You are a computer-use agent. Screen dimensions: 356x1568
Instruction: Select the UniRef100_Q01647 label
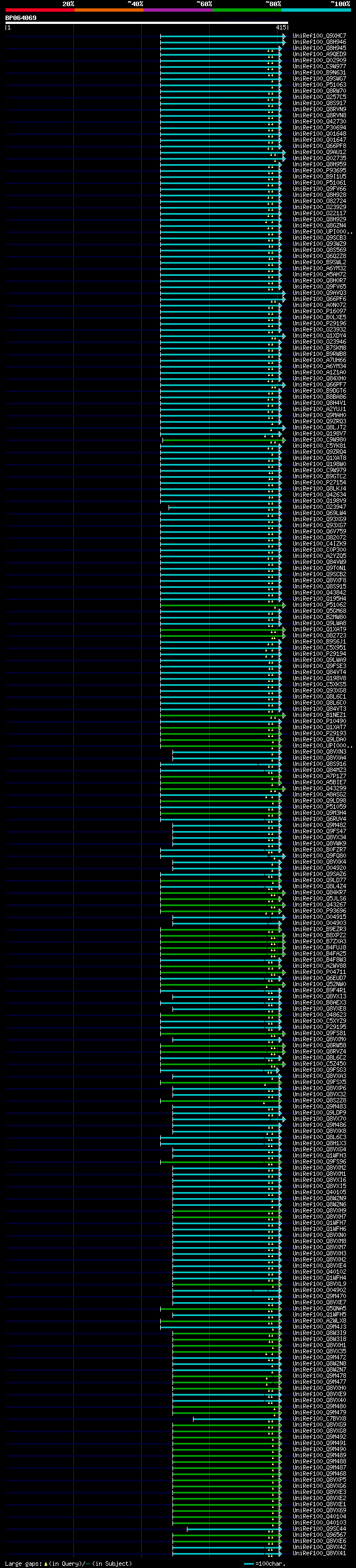pyautogui.click(x=319, y=140)
